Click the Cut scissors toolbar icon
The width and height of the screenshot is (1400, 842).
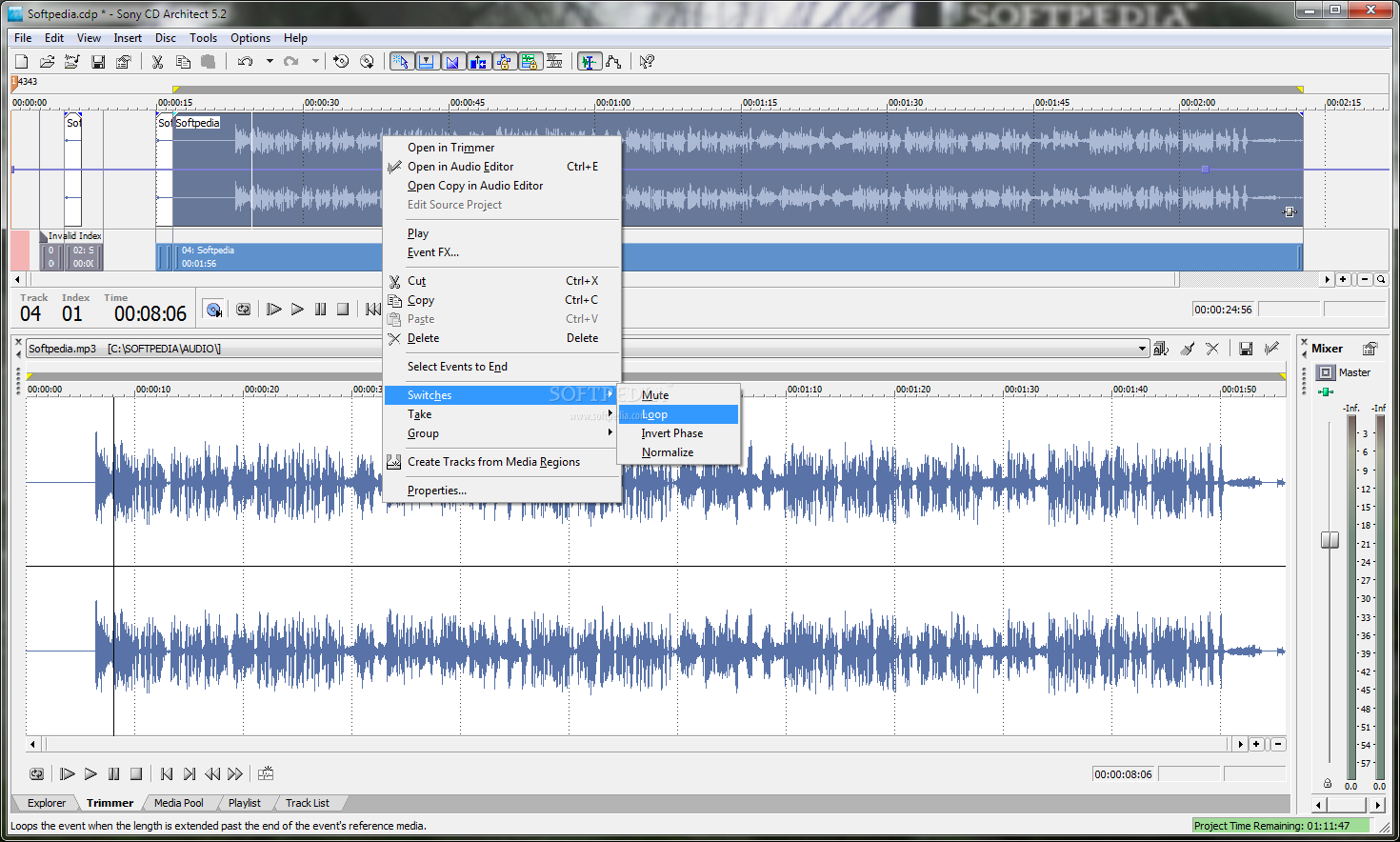[158, 62]
